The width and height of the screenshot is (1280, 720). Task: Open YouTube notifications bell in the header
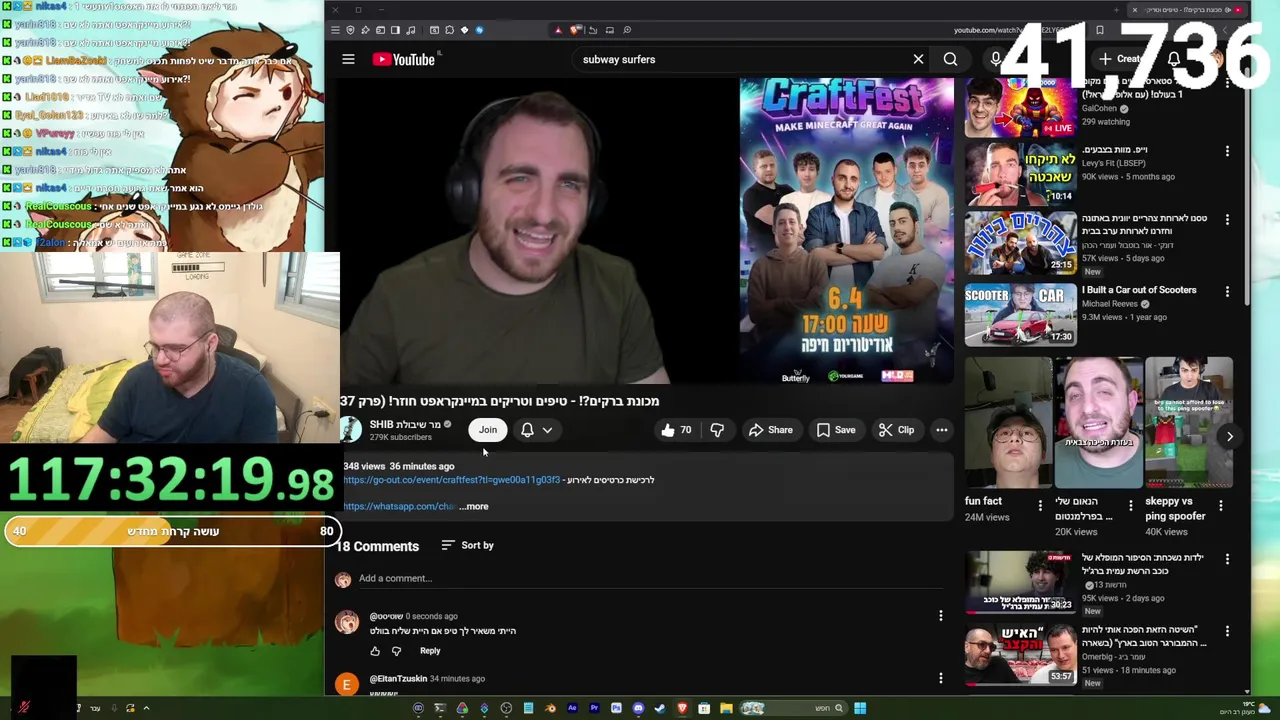pos(1174,59)
